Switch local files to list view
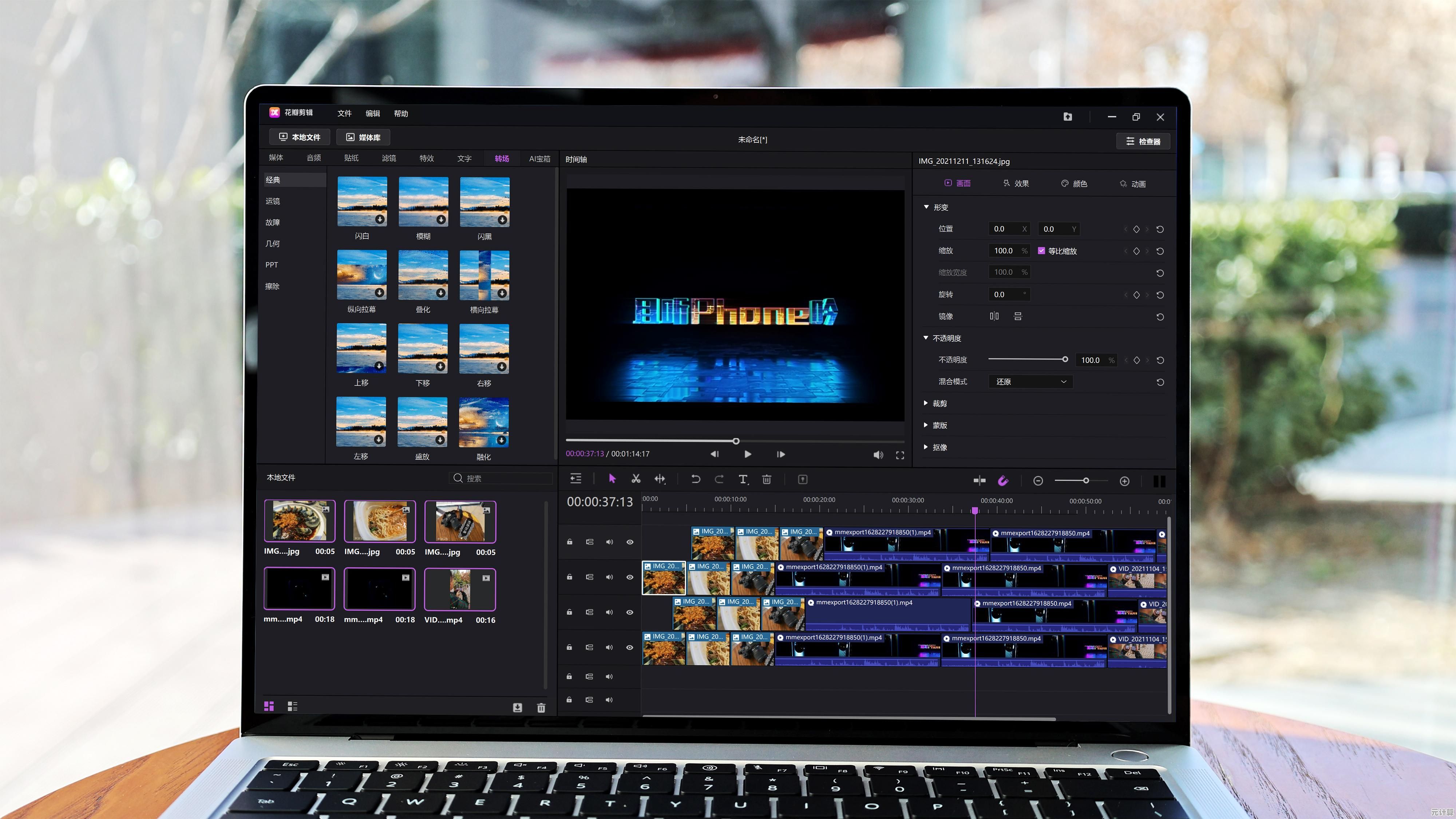The height and width of the screenshot is (819, 1456). click(292, 706)
